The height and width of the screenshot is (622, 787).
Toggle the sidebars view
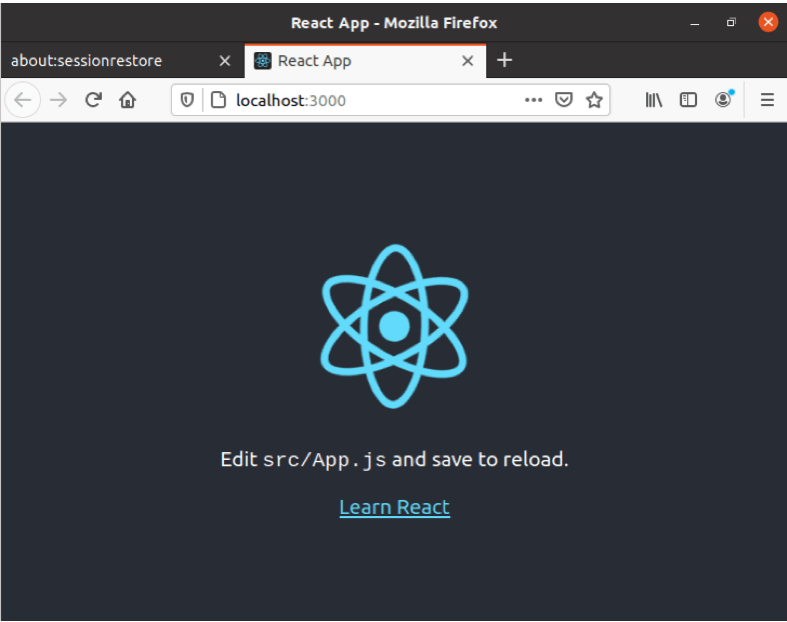(x=688, y=100)
